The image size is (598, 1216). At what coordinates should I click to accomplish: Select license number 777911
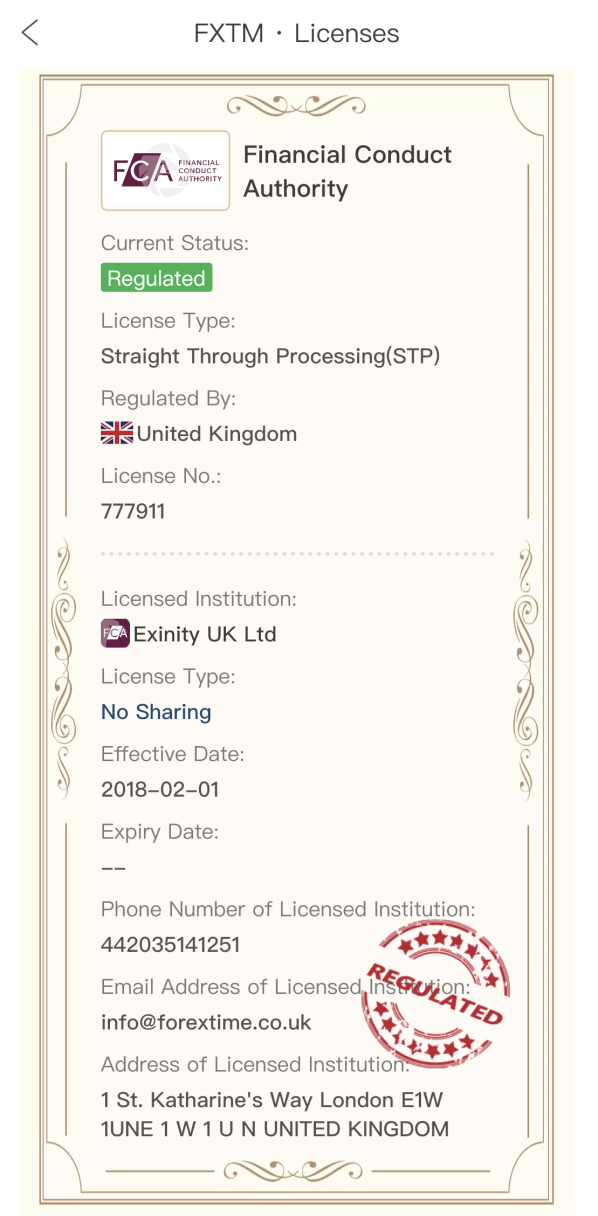pos(133,512)
